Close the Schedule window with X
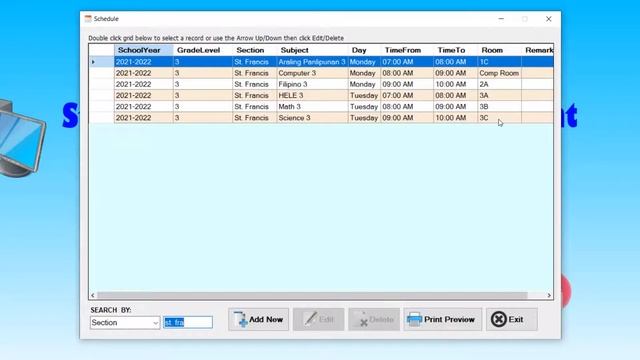Viewport: 640px width, 360px height. click(549, 19)
